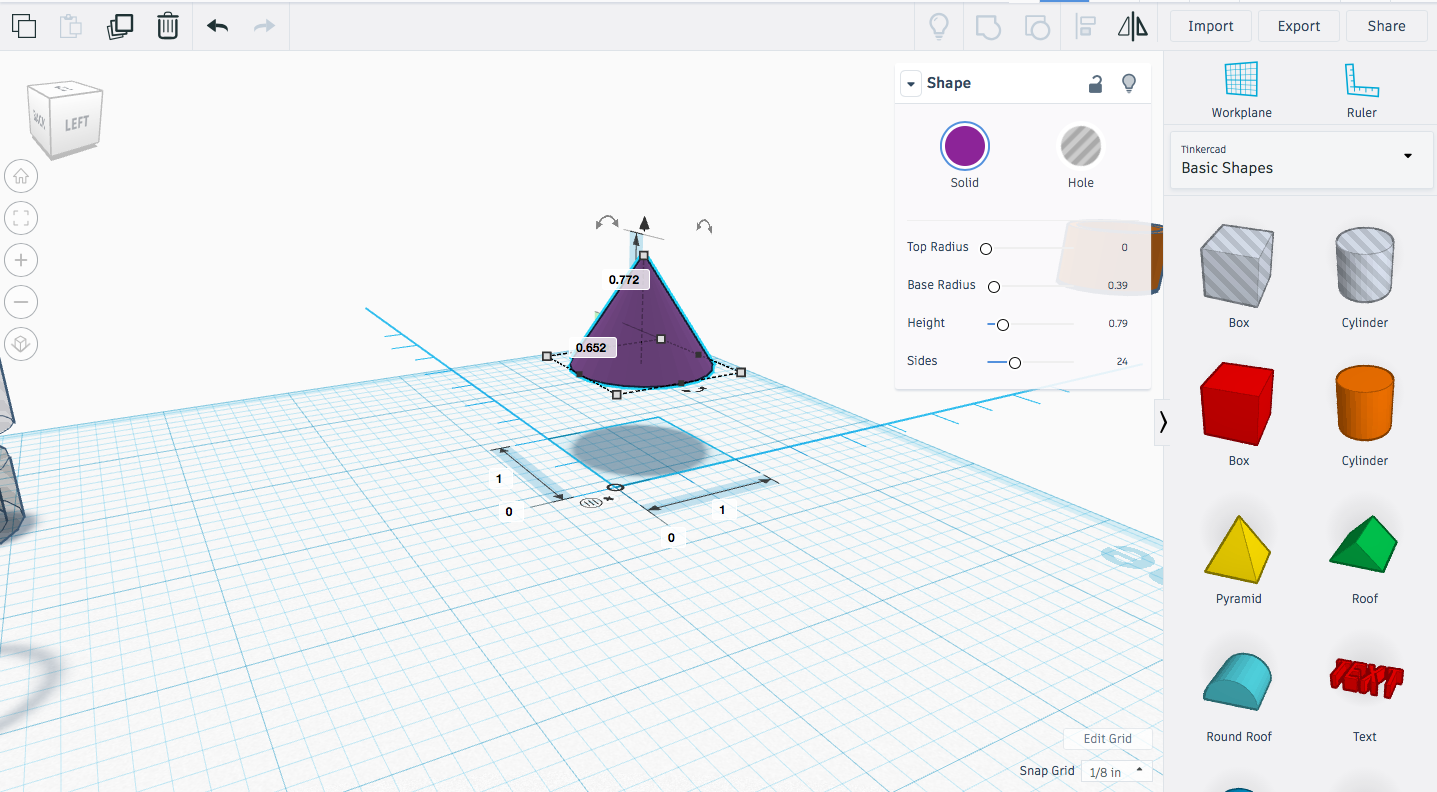This screenshot has height=792, width=1437.
Task: Click the LEFT face of view cube
Action: click(76, 124)
